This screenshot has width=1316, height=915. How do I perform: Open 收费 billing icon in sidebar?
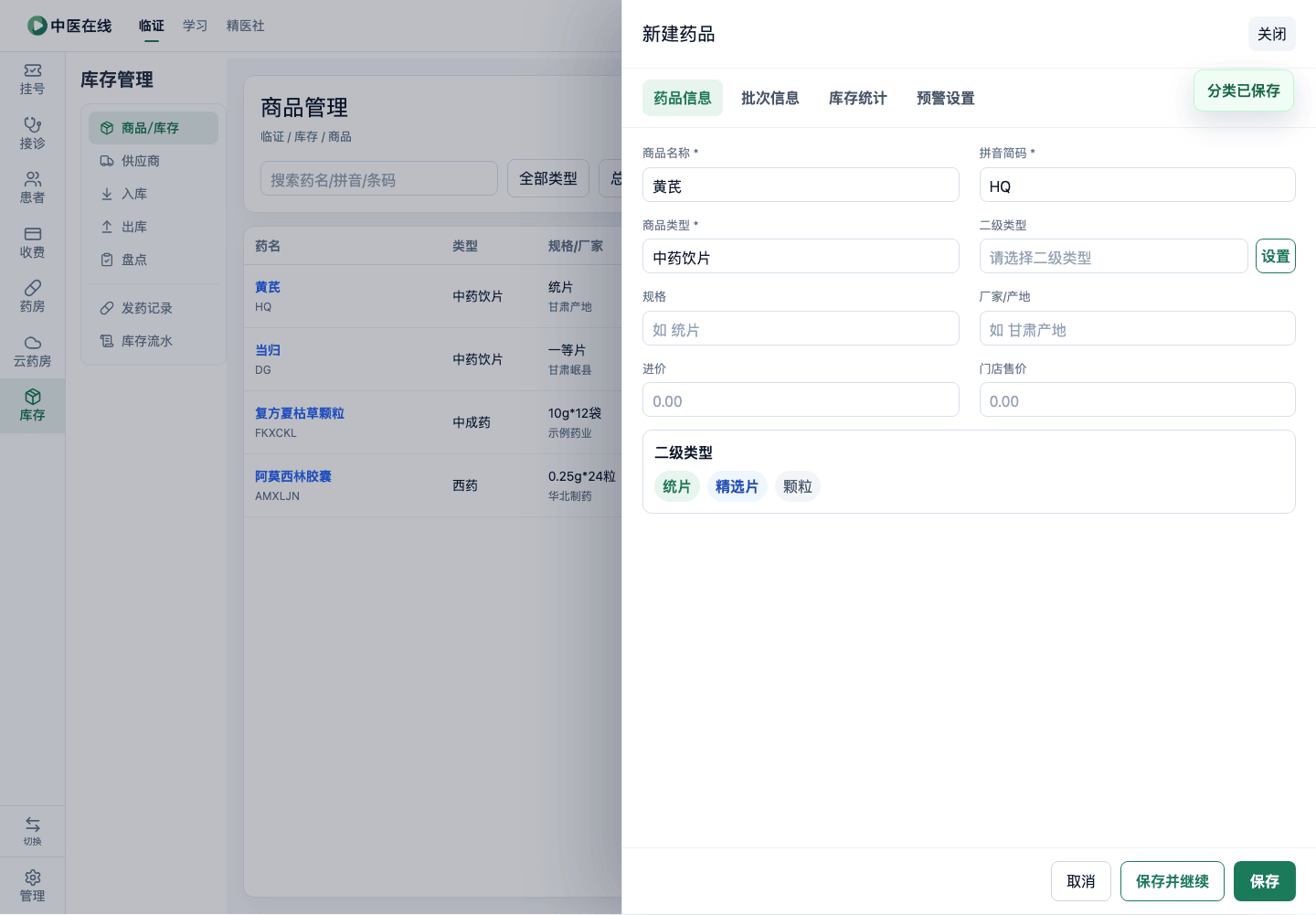pos(32,233)
